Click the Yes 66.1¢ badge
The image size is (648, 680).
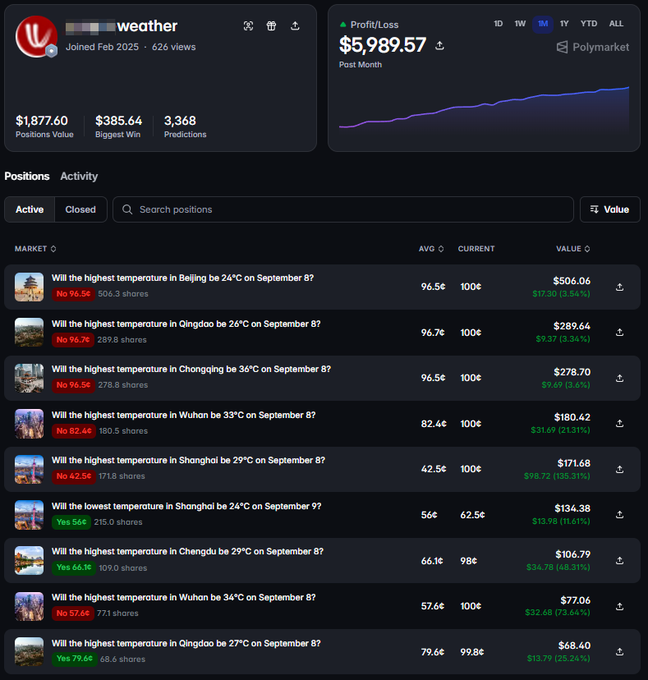click(x=74, y=567)
